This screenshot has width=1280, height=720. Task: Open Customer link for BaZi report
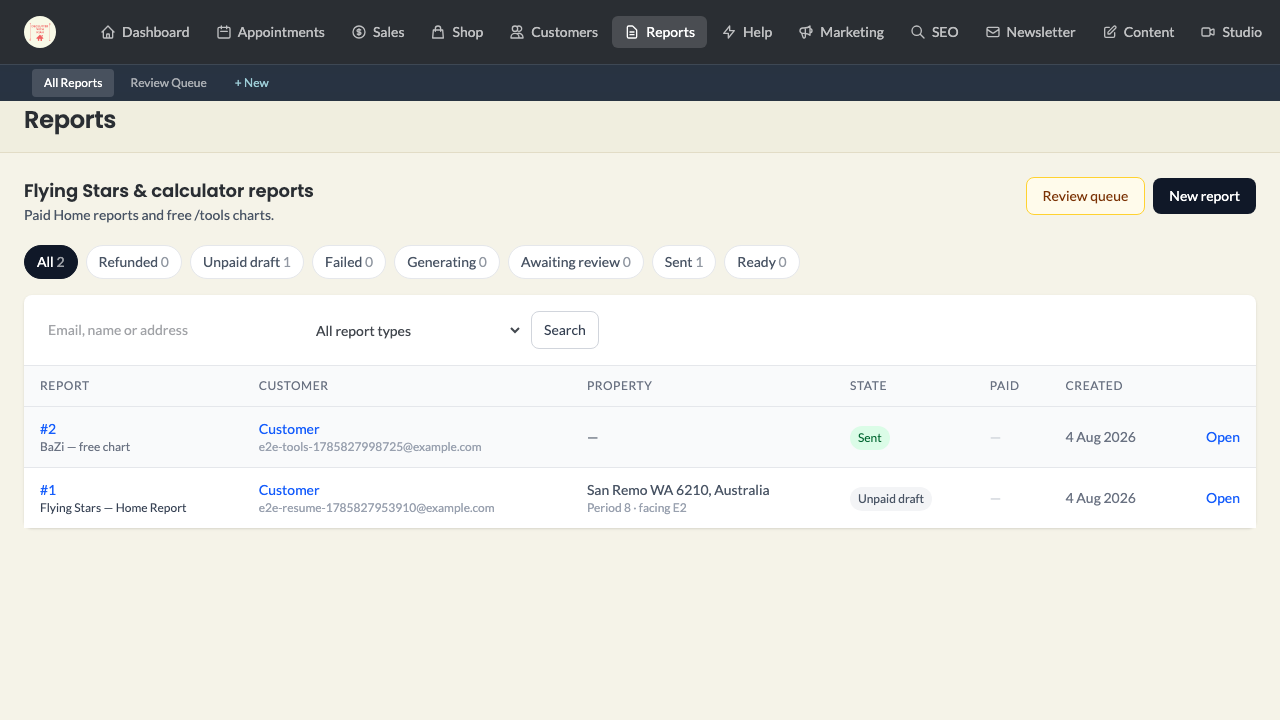point(289,429)
